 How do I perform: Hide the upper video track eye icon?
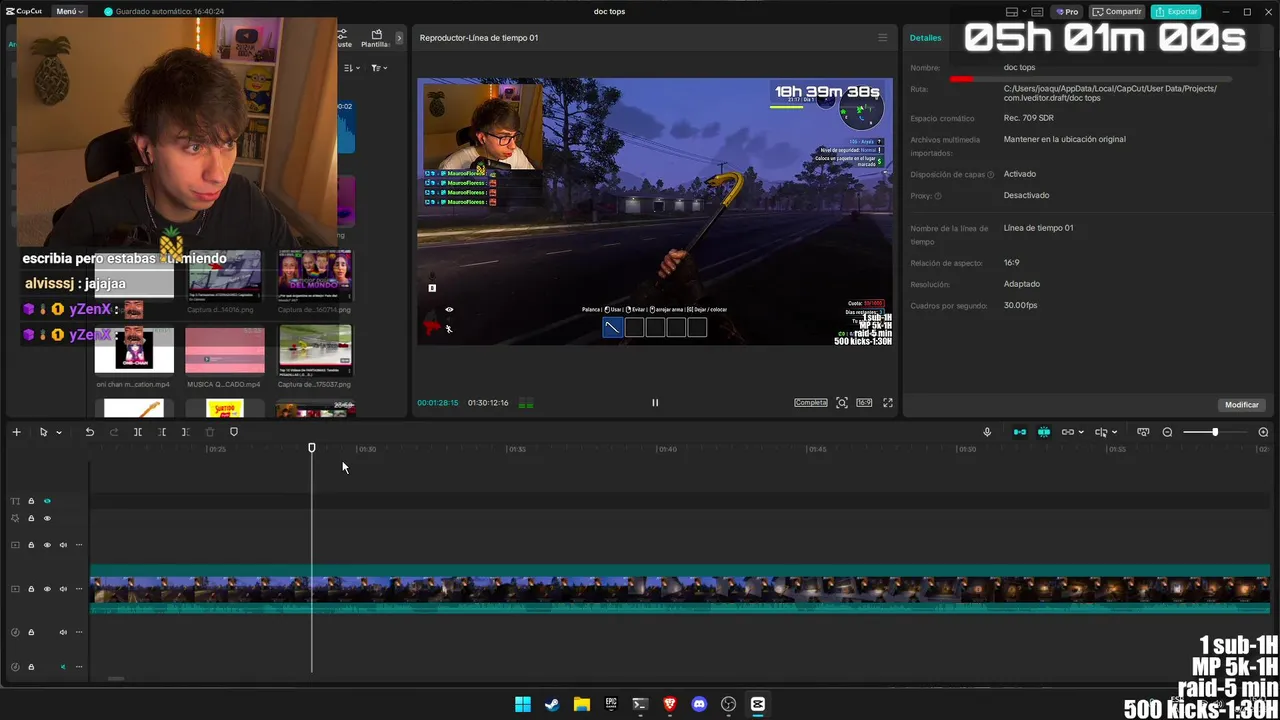[x=47, y=545]
